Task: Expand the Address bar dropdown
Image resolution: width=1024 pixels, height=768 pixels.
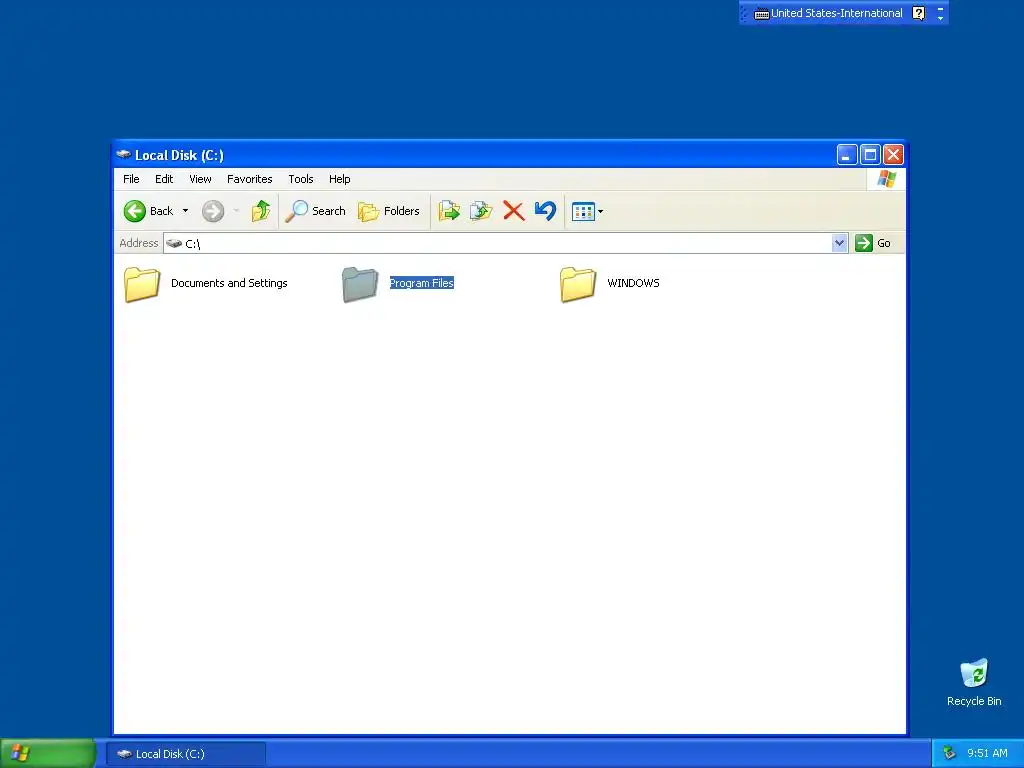Action: click(x=840, y=243)
